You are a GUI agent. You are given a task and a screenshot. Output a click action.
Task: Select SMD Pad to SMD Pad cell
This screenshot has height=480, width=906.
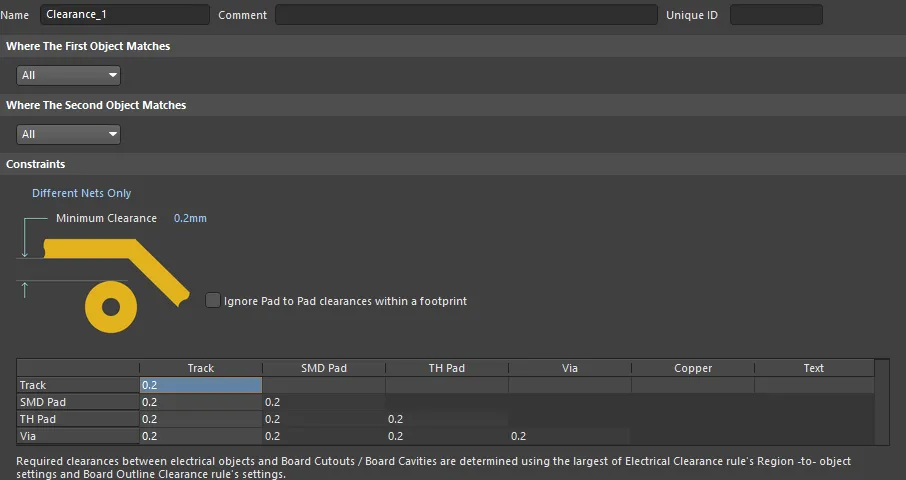324,402
